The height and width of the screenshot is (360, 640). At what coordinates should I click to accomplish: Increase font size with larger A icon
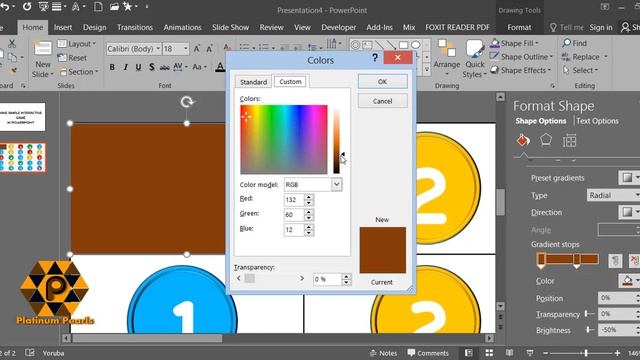(x=197, y=49)
